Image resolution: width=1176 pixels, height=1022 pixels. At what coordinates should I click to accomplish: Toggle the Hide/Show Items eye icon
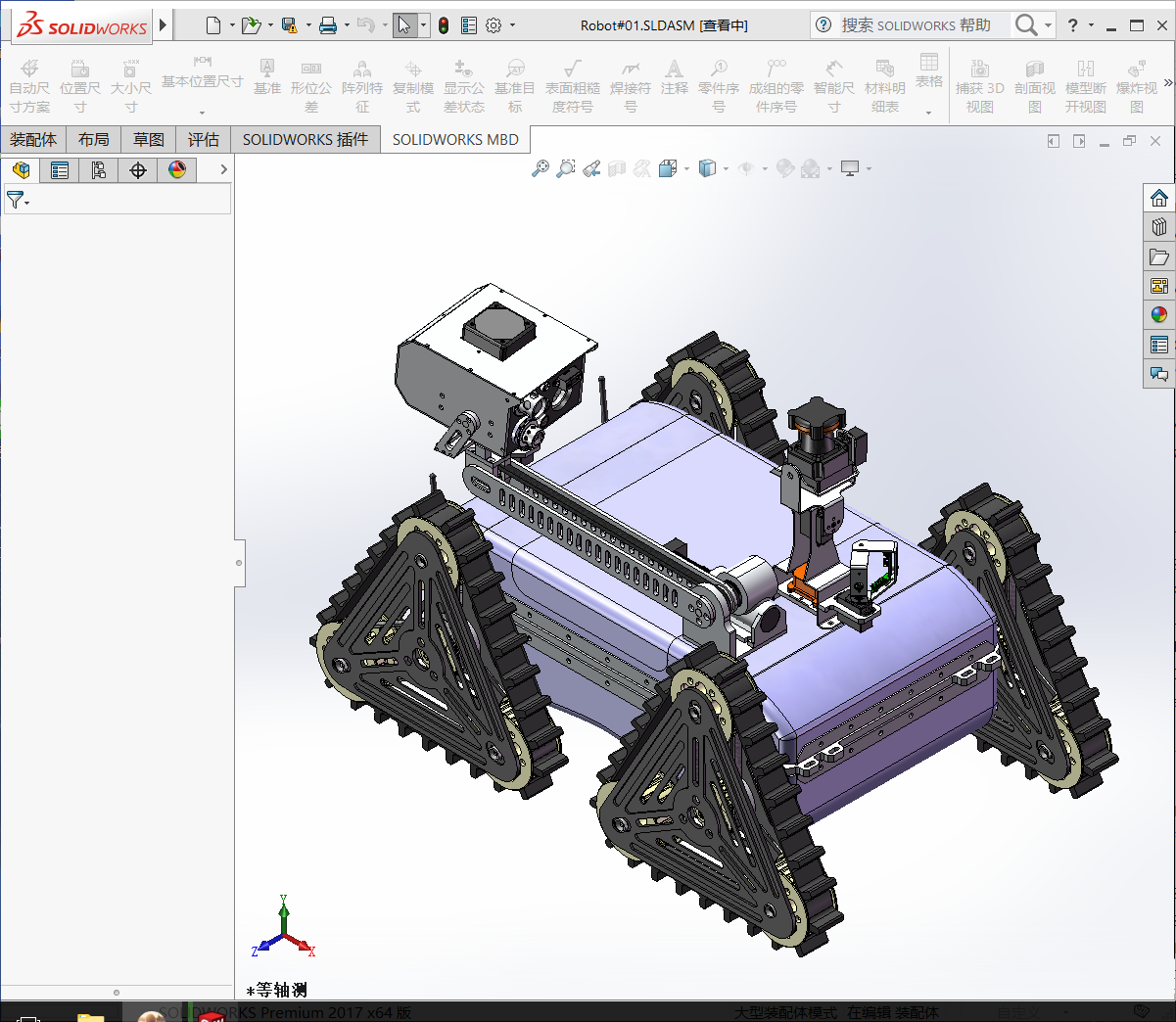pyautogui.click(x=746, y=168)
